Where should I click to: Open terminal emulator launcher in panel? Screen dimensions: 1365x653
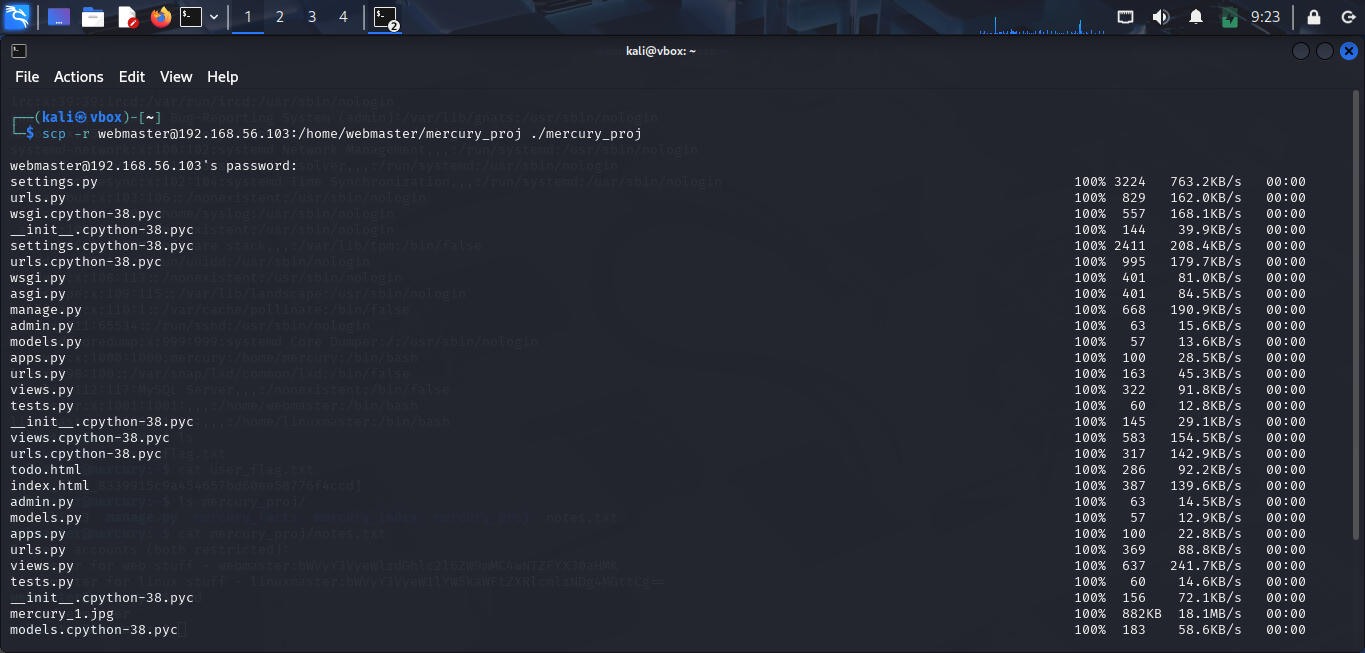[191, 17]
